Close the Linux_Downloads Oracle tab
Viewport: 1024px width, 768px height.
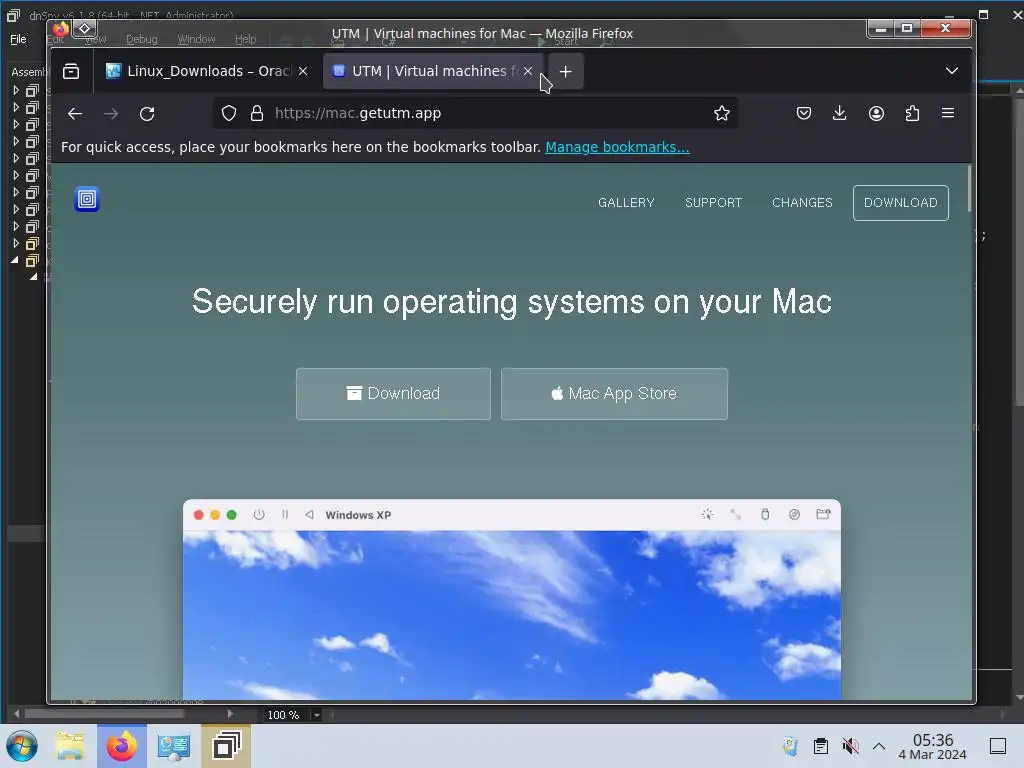pyautogui.click(x=303, y=71)
